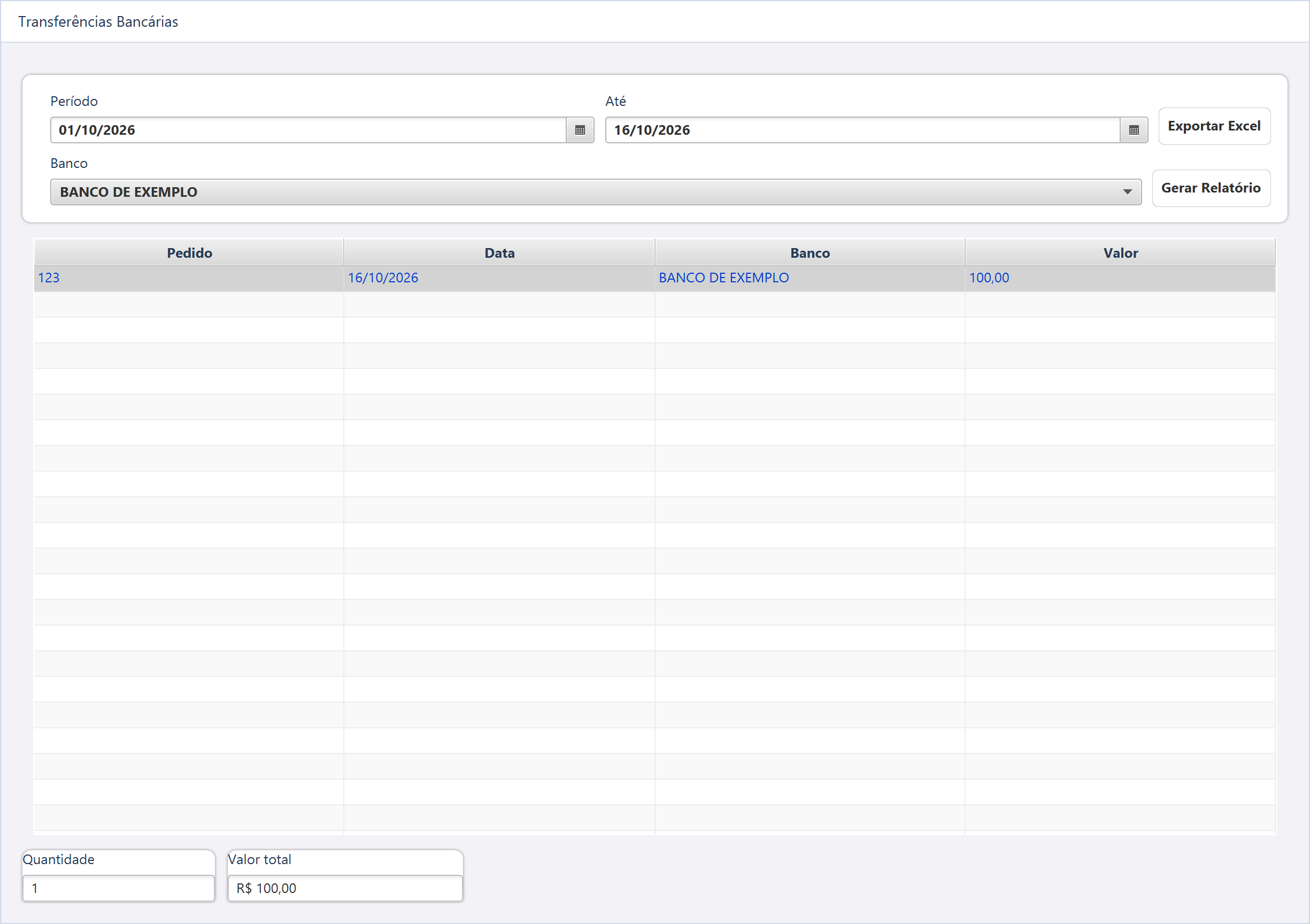Screen dimensions: 1310x924
Task: Select the Pedido cell 123
Action: [189, 278]
